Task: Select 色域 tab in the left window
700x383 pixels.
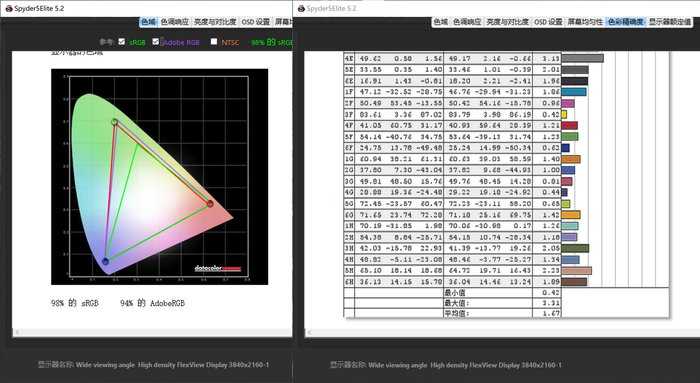Action: (x=148, y=22)
